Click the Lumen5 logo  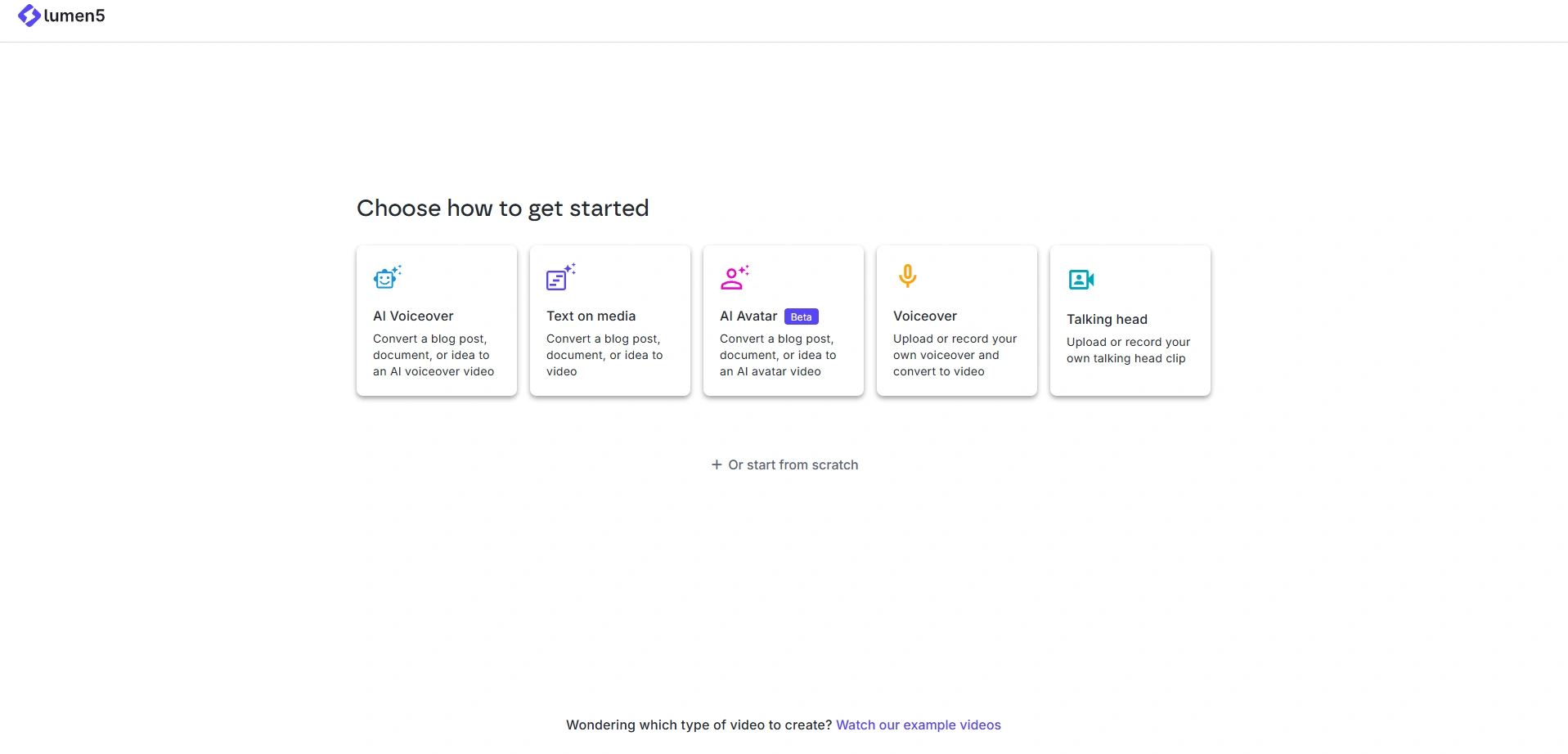[61, 16]
